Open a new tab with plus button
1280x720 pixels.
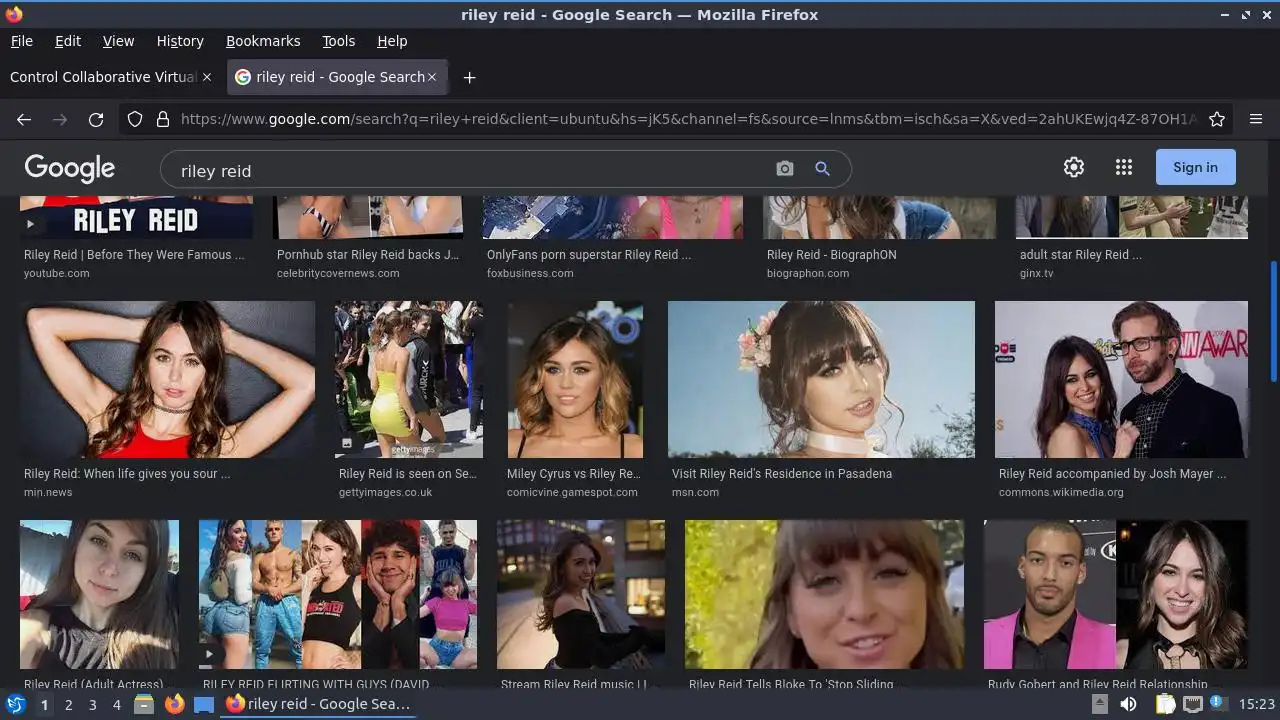point(469,77)
